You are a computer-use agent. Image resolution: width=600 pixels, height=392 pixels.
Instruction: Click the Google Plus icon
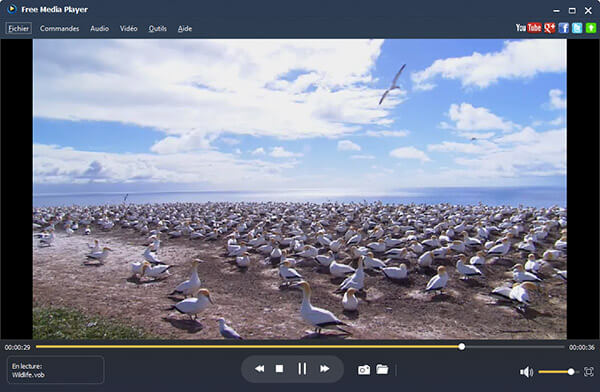click(549, 28)
